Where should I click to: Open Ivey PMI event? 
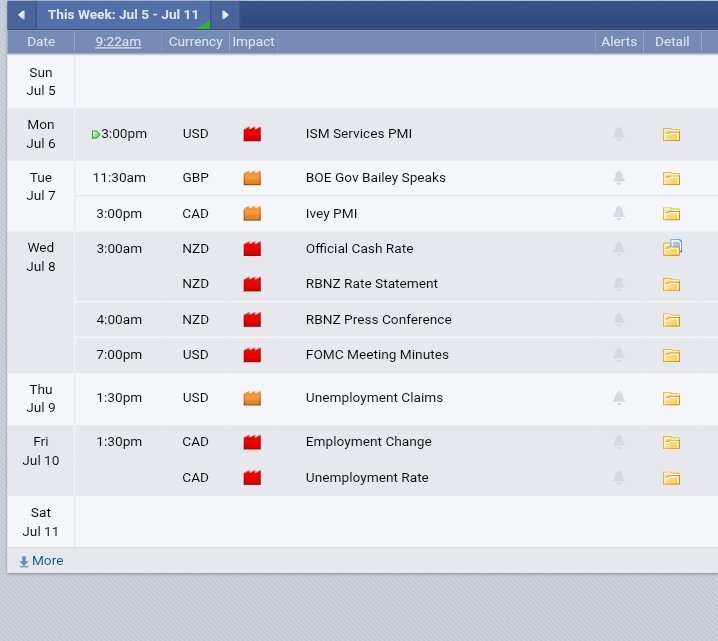tap(331, 214)
